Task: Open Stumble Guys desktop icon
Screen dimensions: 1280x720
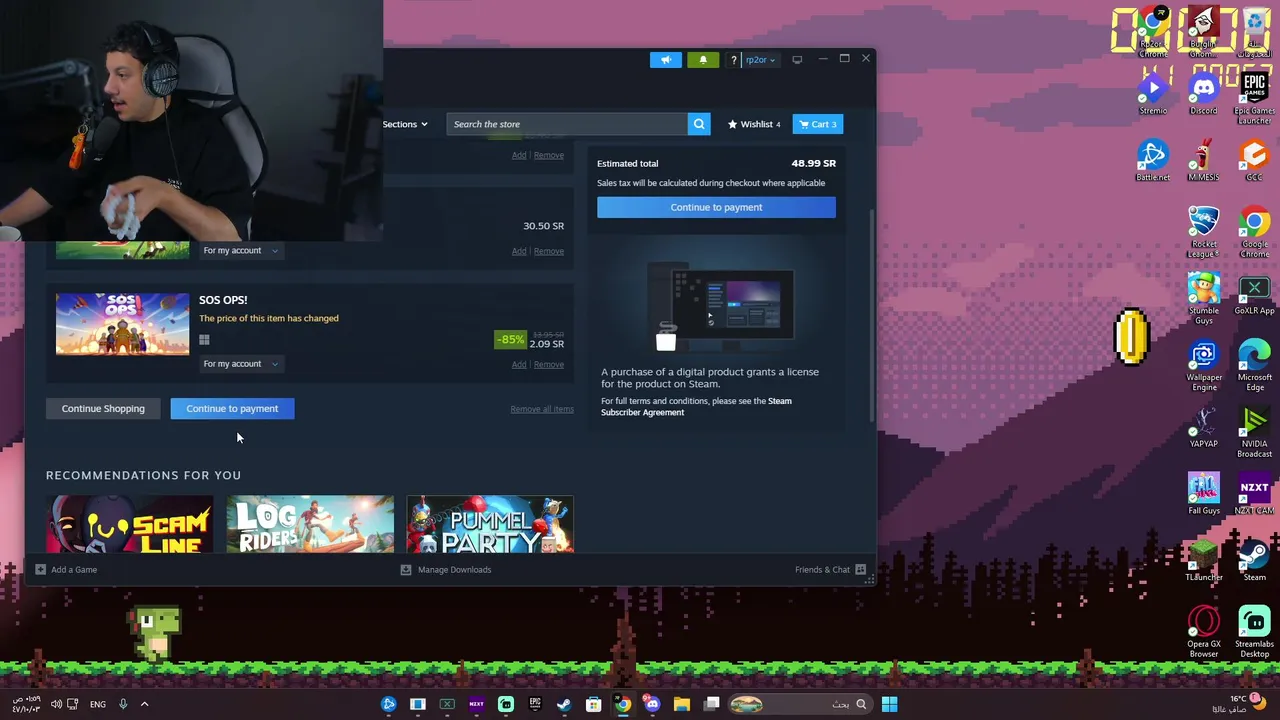Action: (x=1203, y=298)
